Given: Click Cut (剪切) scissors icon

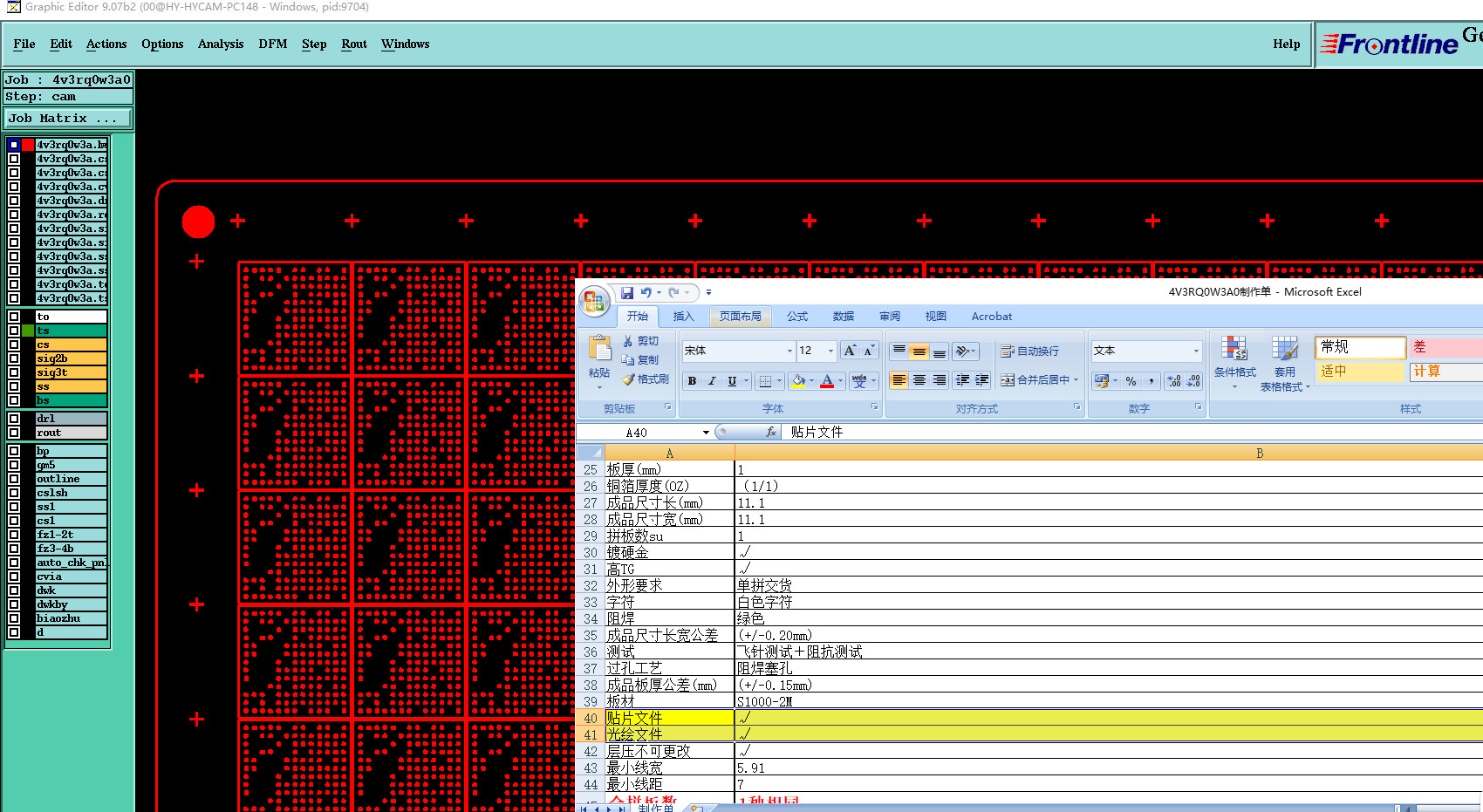Looking at the screenshot, I should pyautogui.click(x=628, y=341).
